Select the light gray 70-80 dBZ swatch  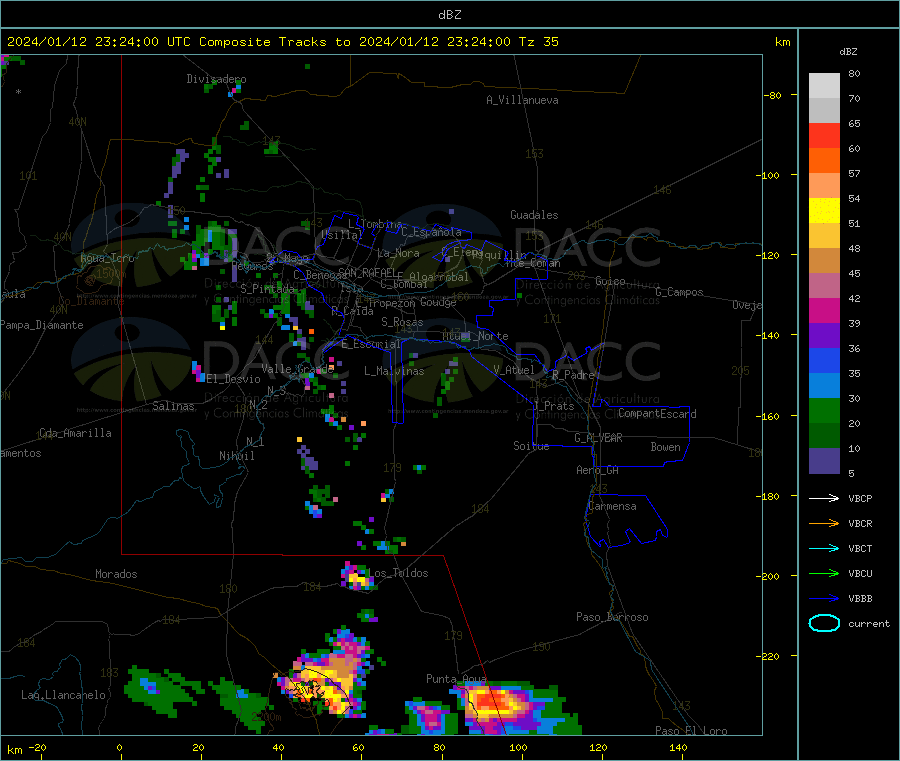tap(824, 86)
